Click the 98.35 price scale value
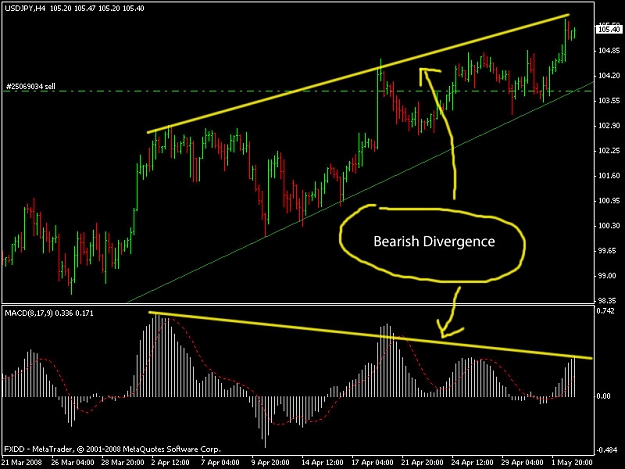 click(607, 301)
